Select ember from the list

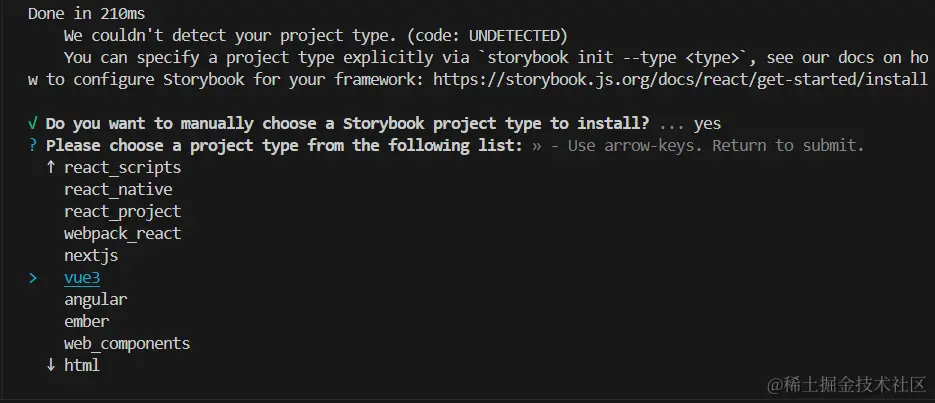tap(86, 321)
